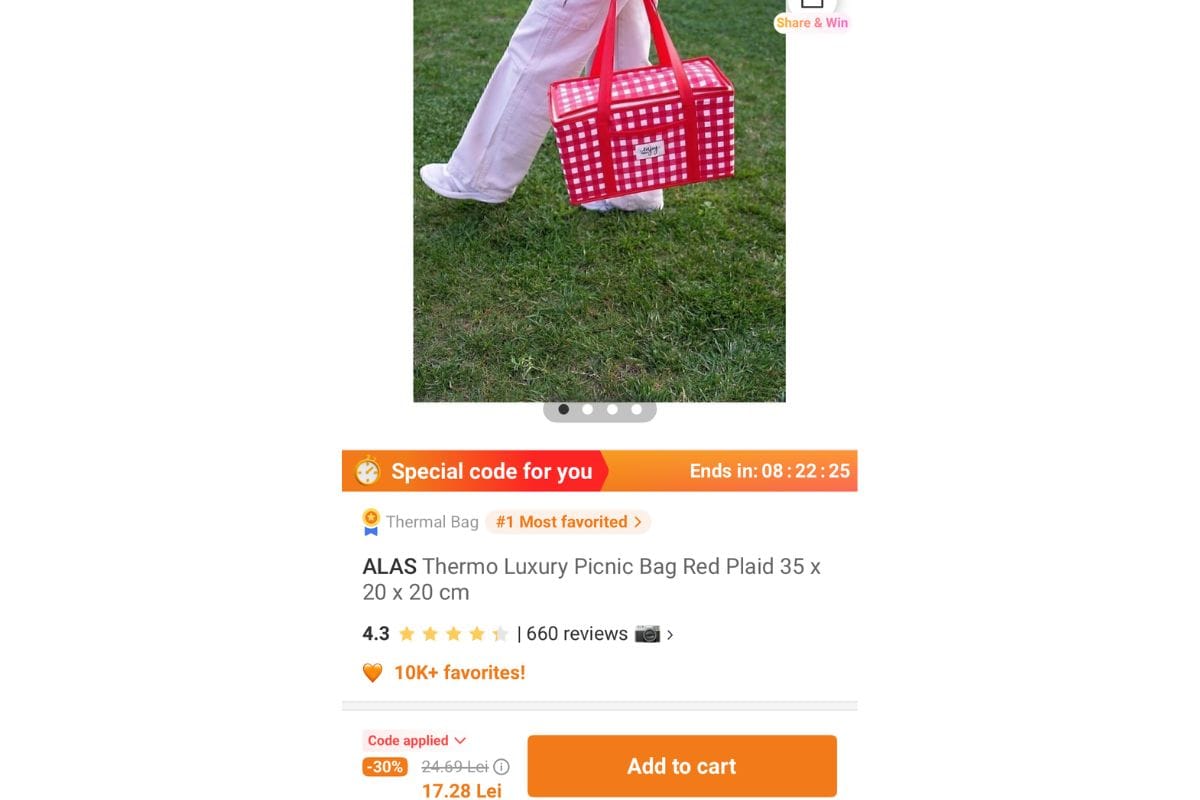Select third image carousel dot
Screen dimensions: 1200x800
point(612,409)
